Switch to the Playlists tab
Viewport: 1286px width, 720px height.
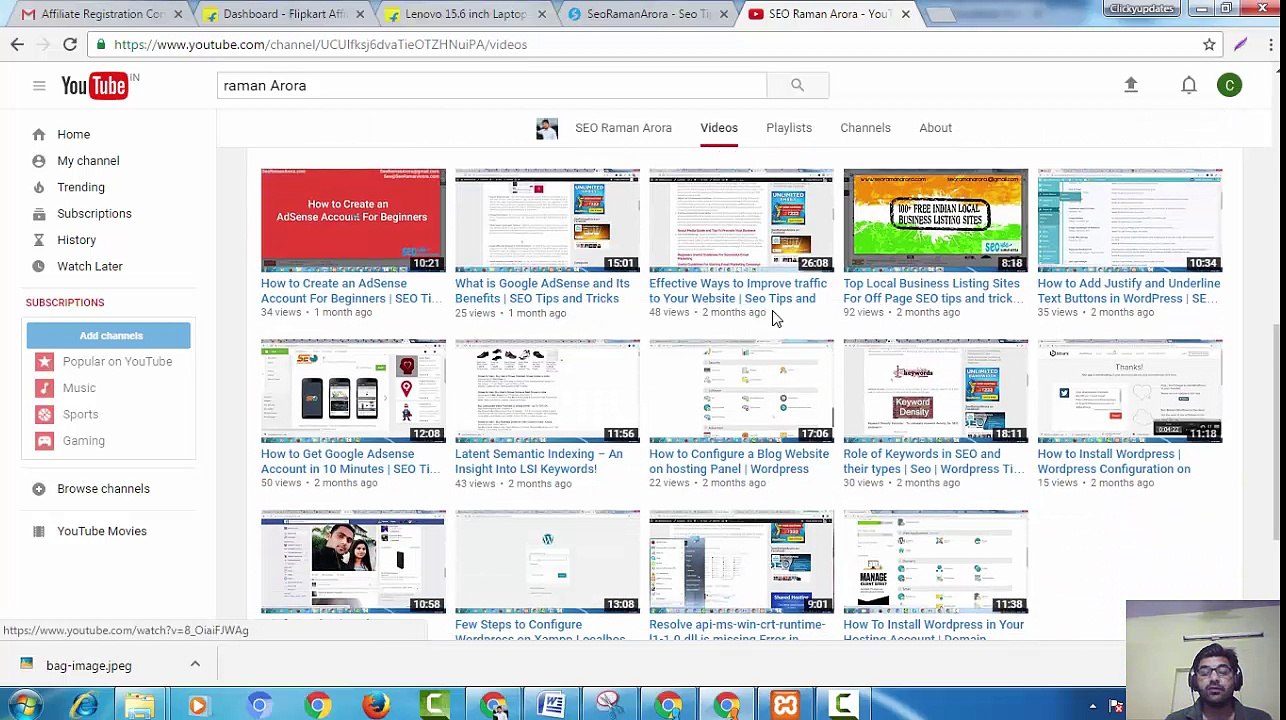point(789,128)
